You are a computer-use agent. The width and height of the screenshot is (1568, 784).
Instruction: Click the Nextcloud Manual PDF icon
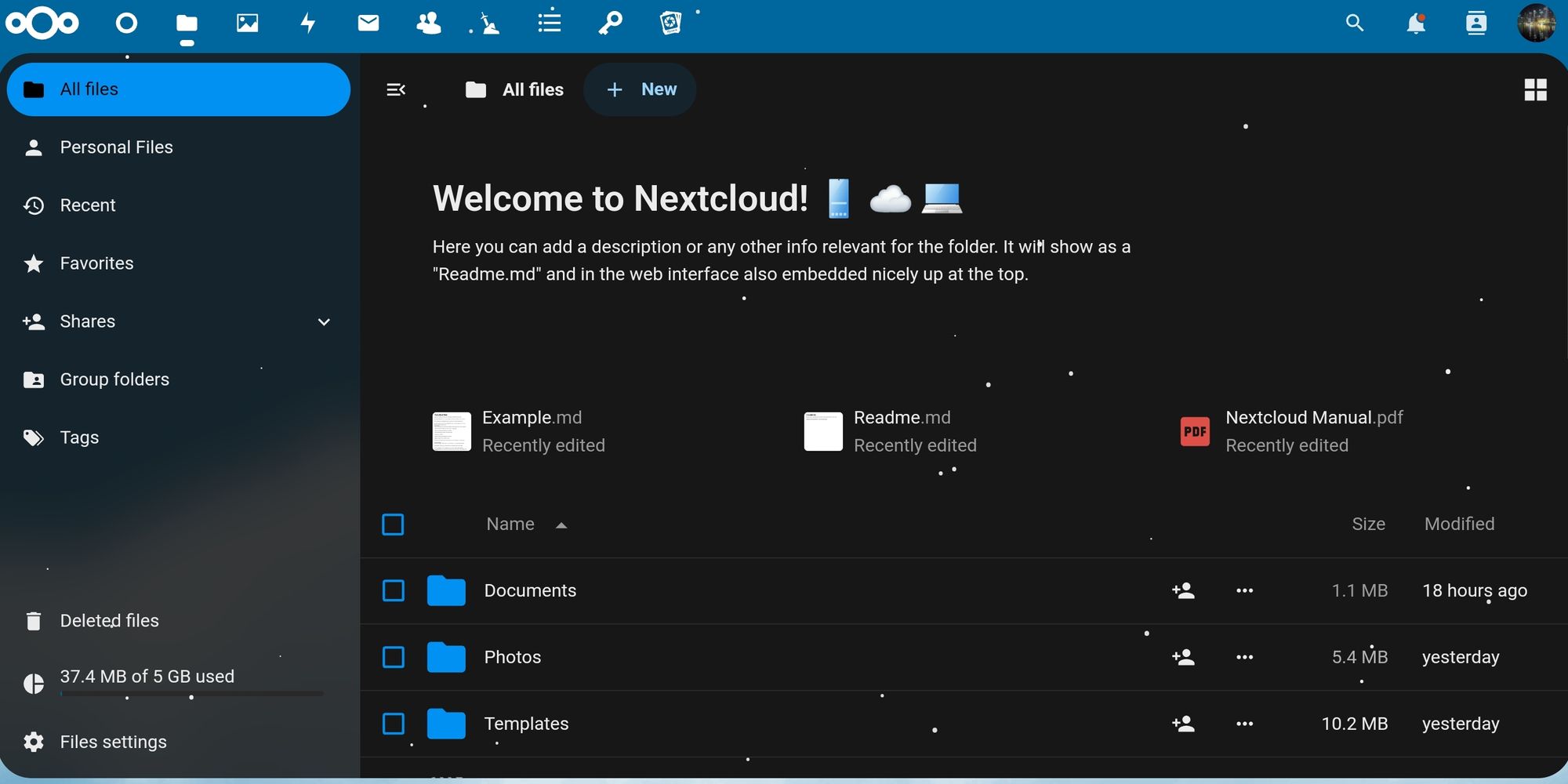[1195, 431]
